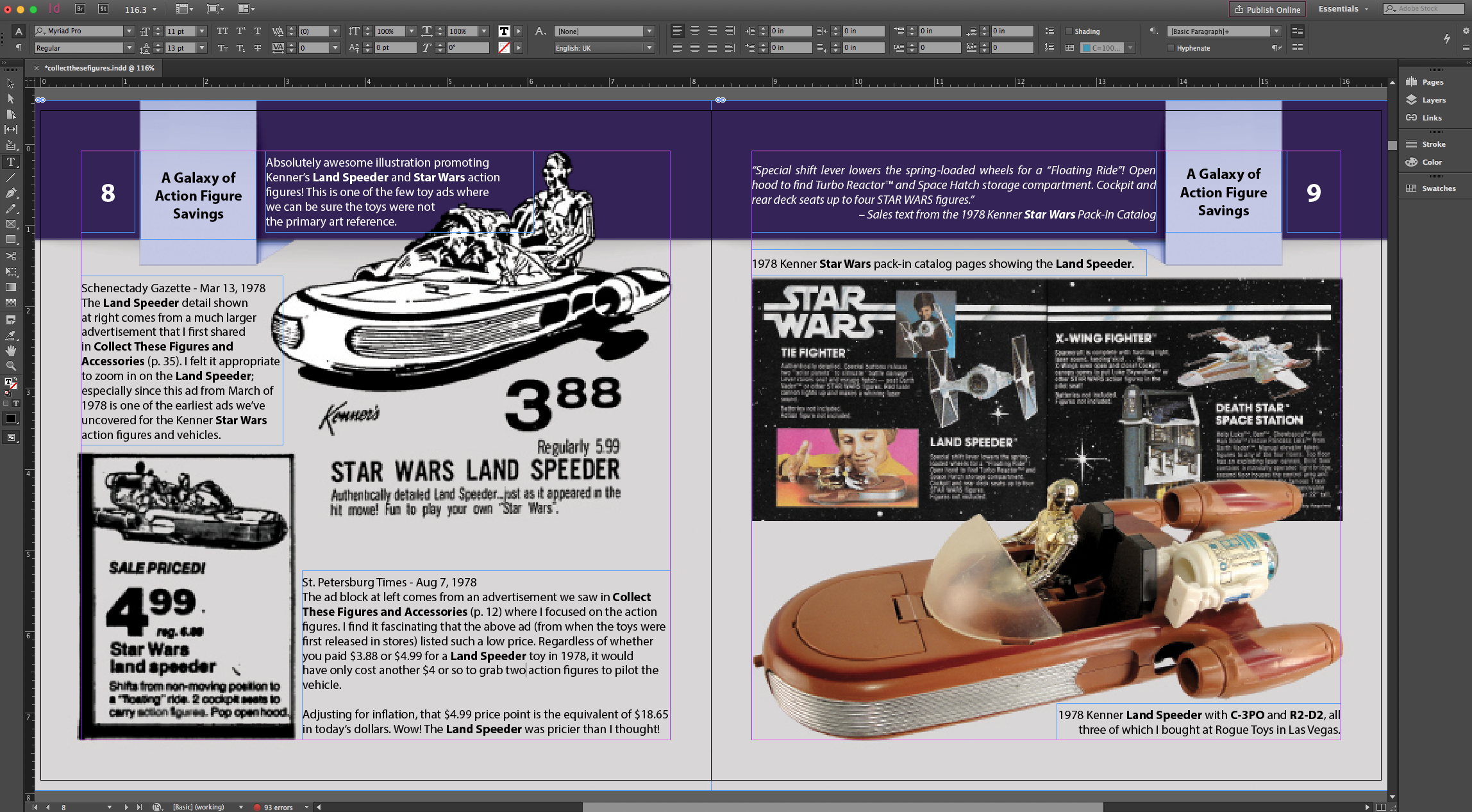Screen dimensions: 1472x812
Task: Apply Strikethrough formatting
Action: (258, 48)
